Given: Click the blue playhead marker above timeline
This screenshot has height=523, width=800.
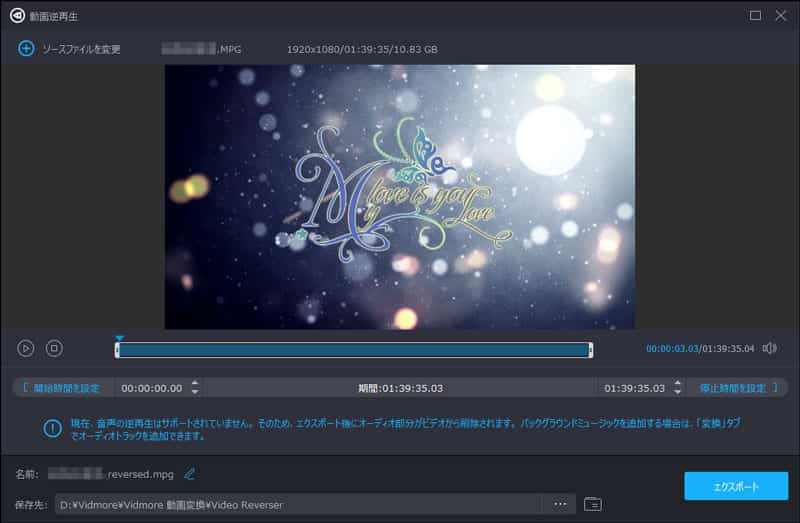Looking at the screenshot, I should [x=119, y=338].
